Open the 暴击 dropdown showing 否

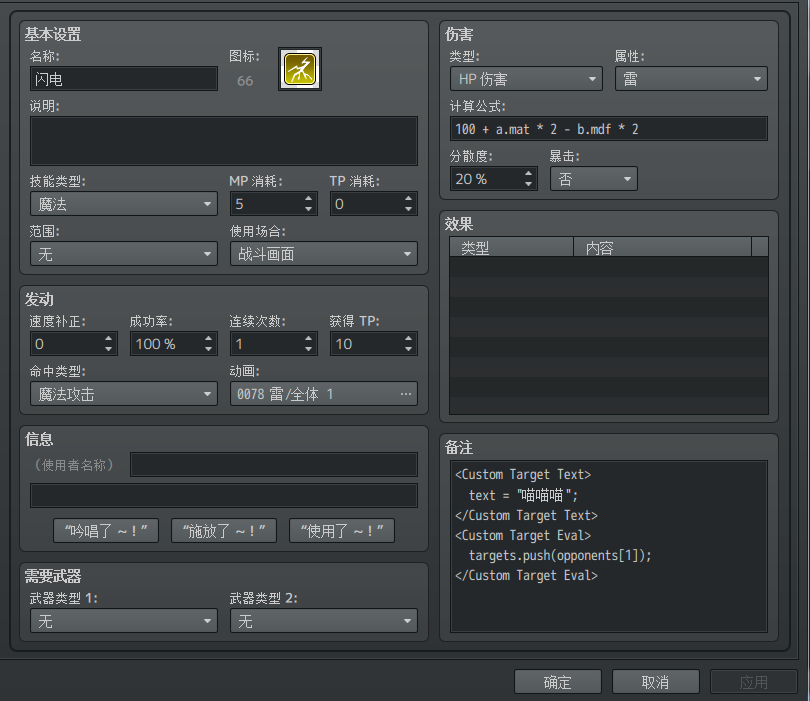tap(594, 179)
